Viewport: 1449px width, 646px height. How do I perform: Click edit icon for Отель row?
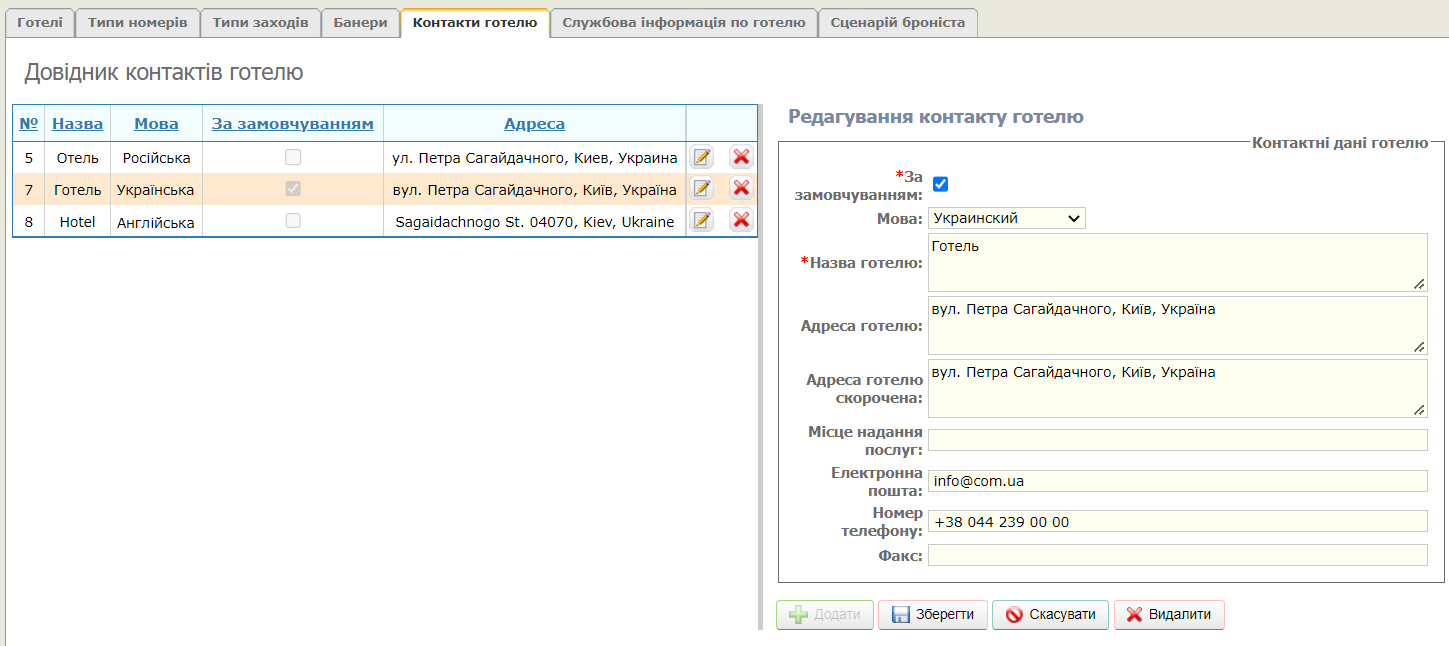coord(702,157)
